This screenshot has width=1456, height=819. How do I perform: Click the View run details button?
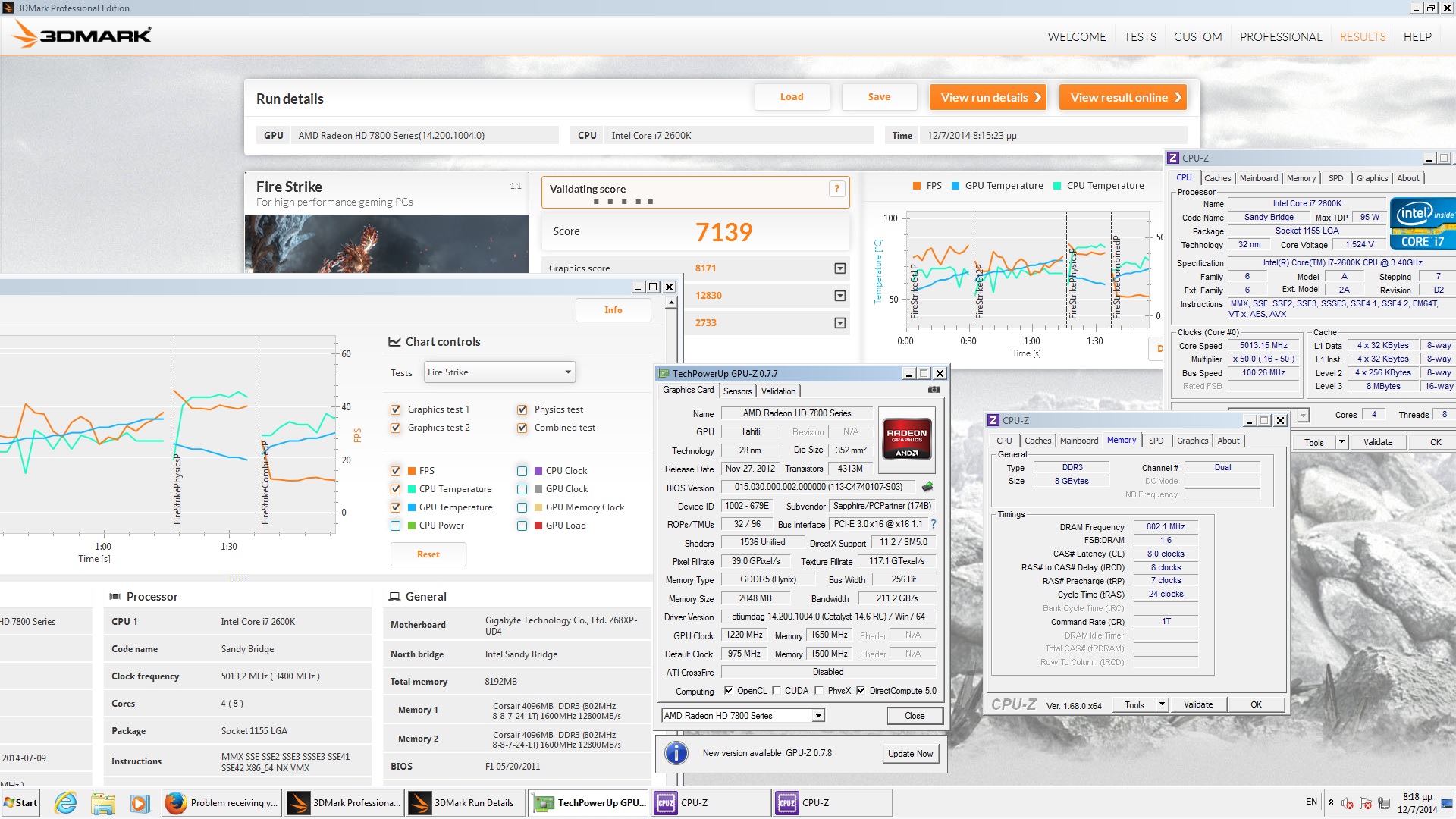click(988, 97)
